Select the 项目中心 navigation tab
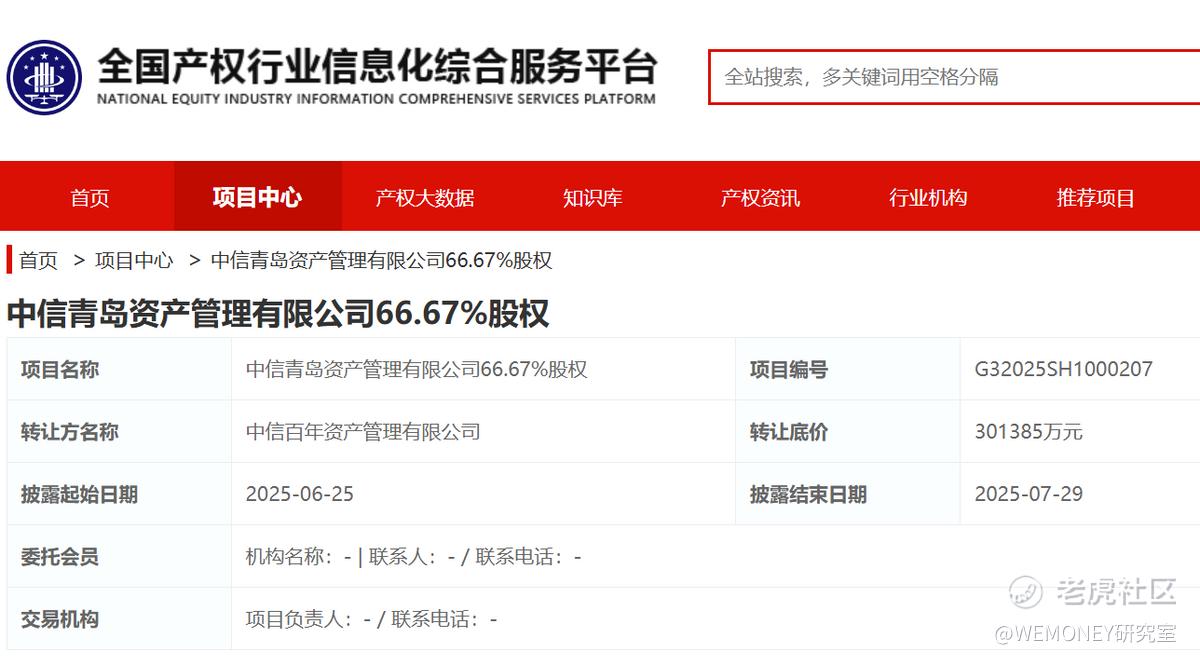Screen dimensions: 1200x661 pos(257,197)
